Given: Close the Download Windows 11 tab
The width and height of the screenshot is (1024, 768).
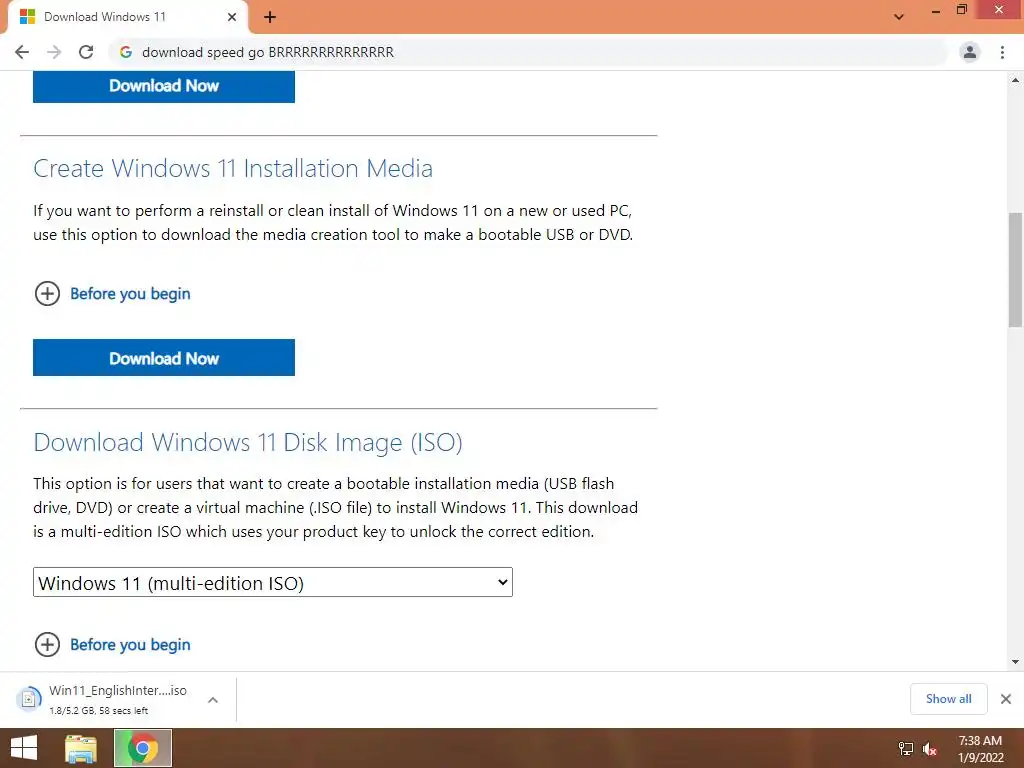Looking at the screenshot, I should 232,17.
